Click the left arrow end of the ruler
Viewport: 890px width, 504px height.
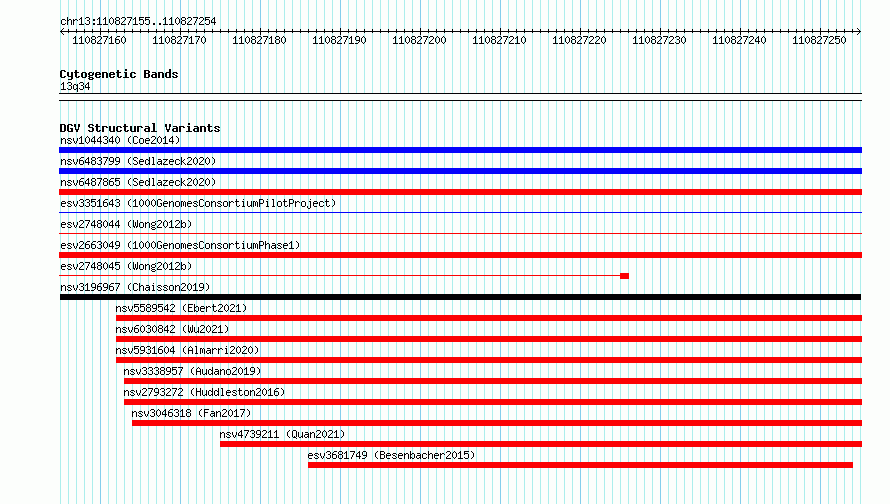click(x=62, y=31)
